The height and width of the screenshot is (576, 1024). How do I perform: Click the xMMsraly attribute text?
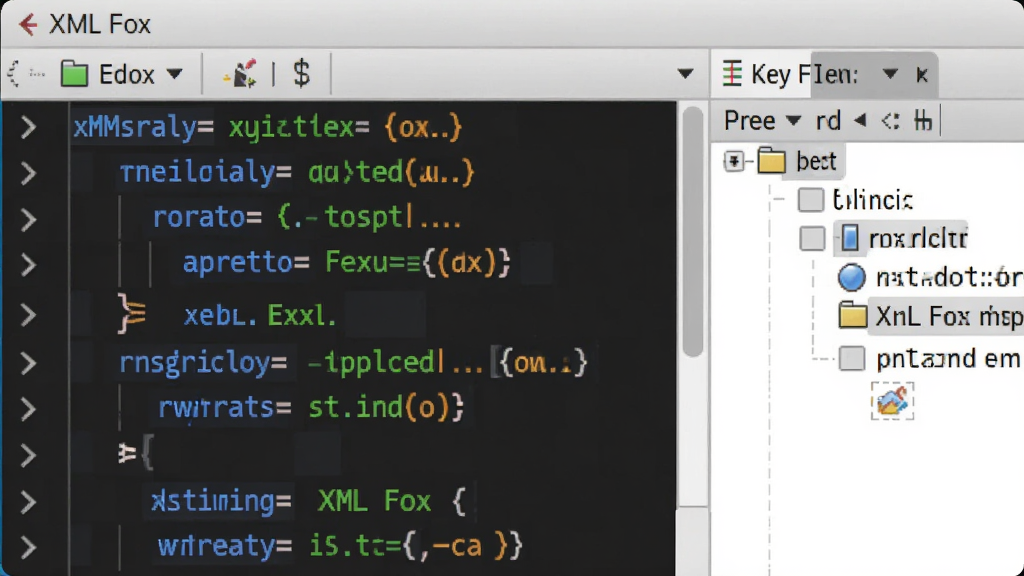(x=135, y=127)
